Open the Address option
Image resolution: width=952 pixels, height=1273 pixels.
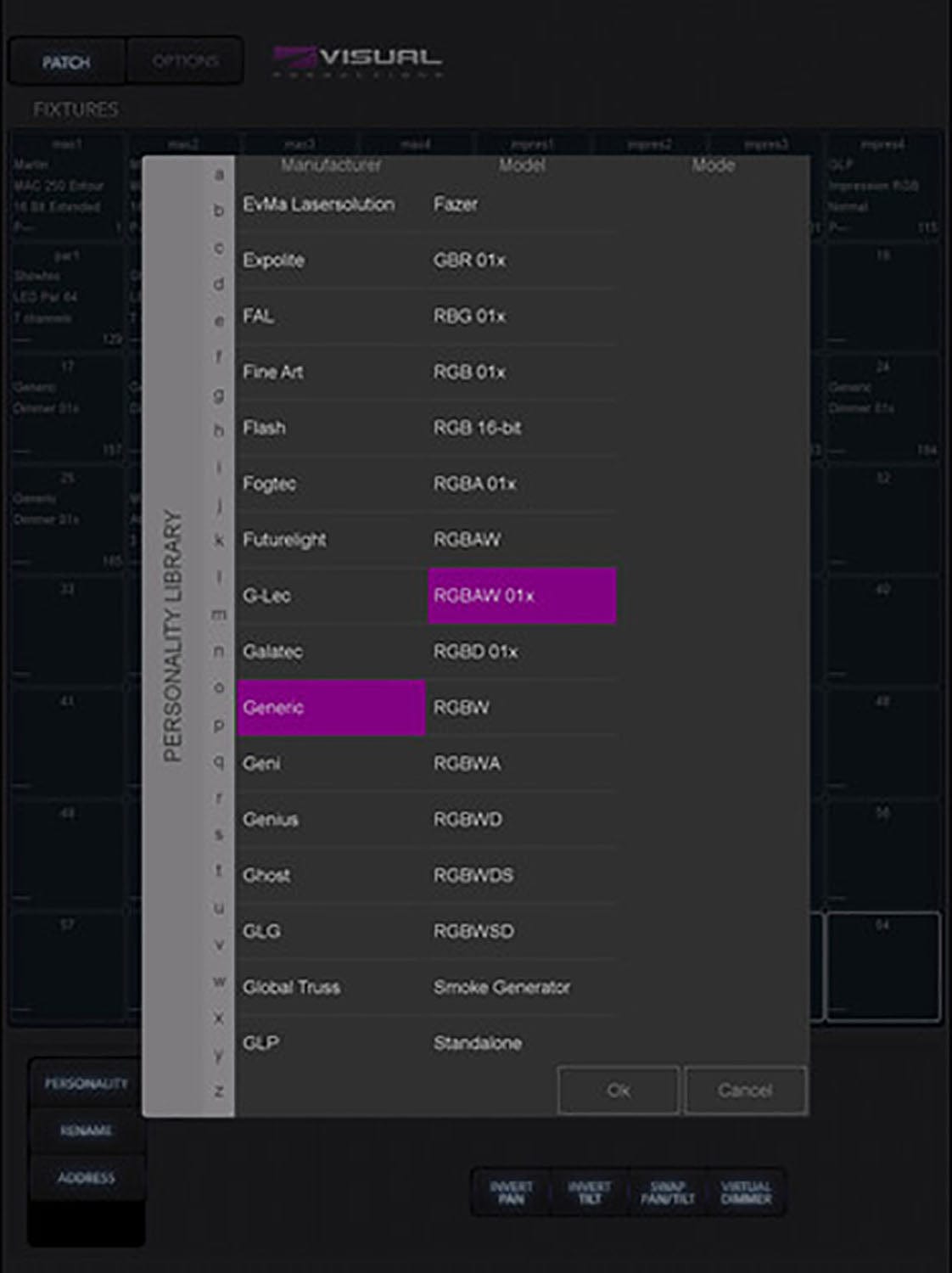pyautogui.click(x=86, y=1178)
